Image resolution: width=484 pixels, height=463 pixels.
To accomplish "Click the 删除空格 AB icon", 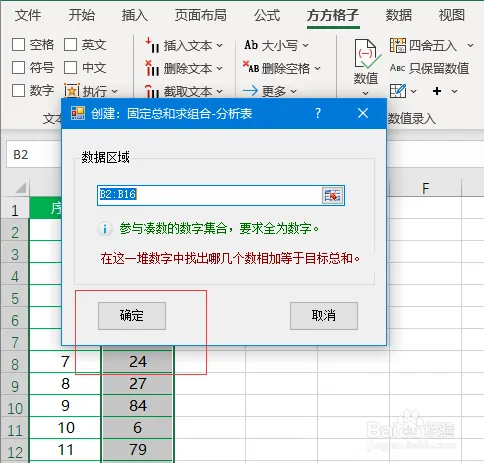I will [x=251, y=67].
